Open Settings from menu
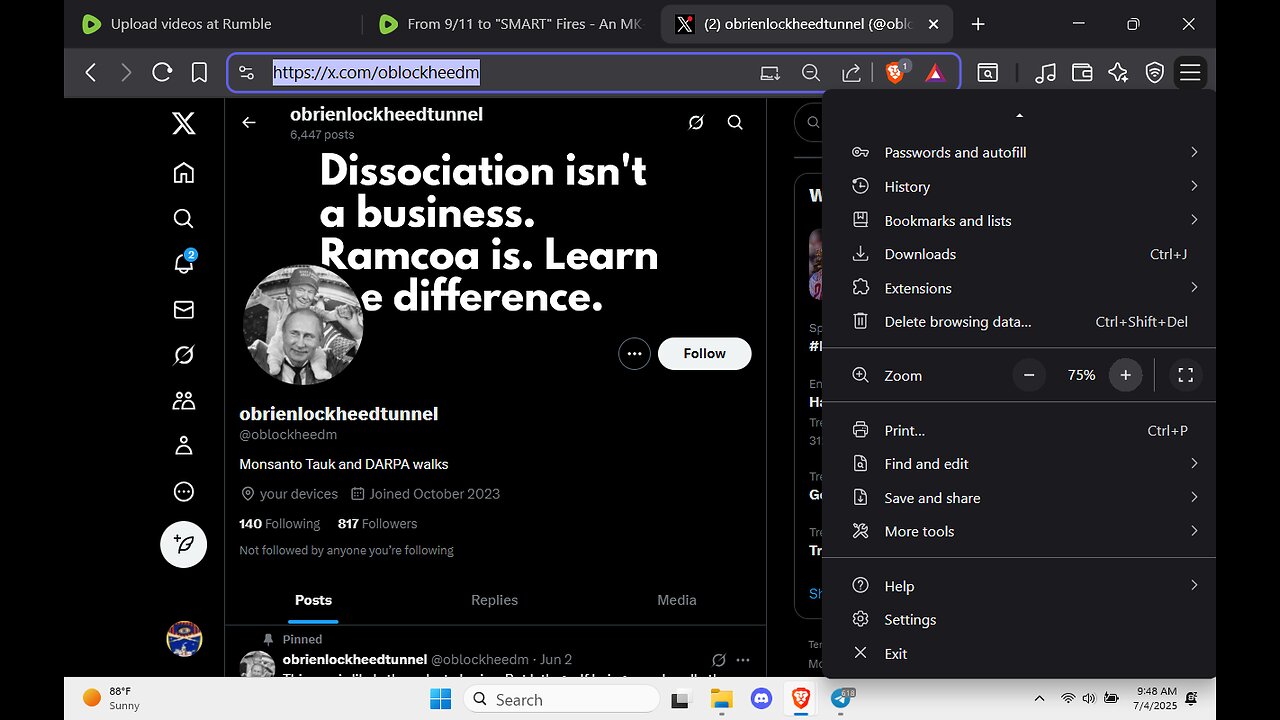This screenshot has width=1280, height=720. (1019, 620)
